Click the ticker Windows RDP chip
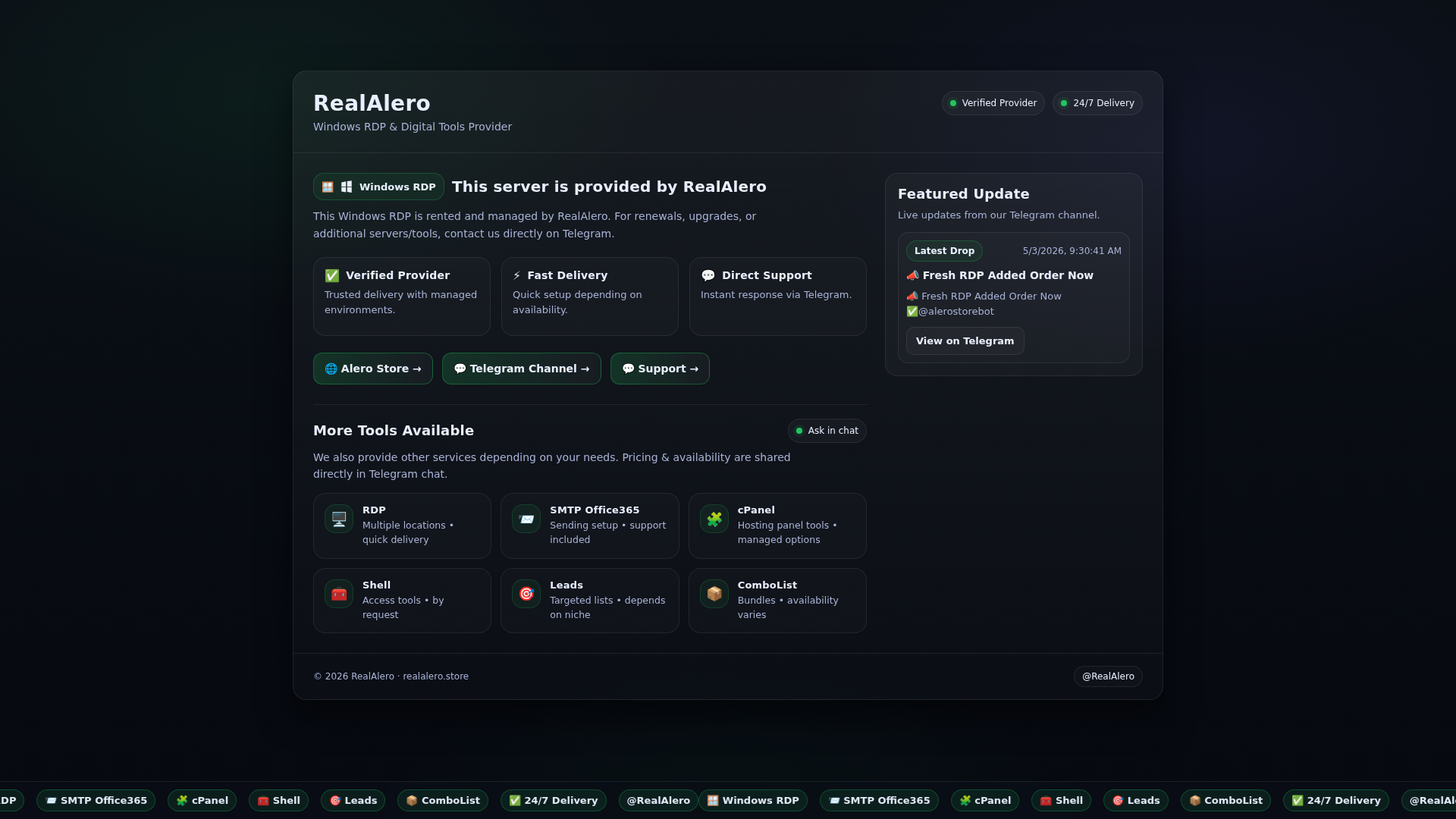 pos(753,801)
